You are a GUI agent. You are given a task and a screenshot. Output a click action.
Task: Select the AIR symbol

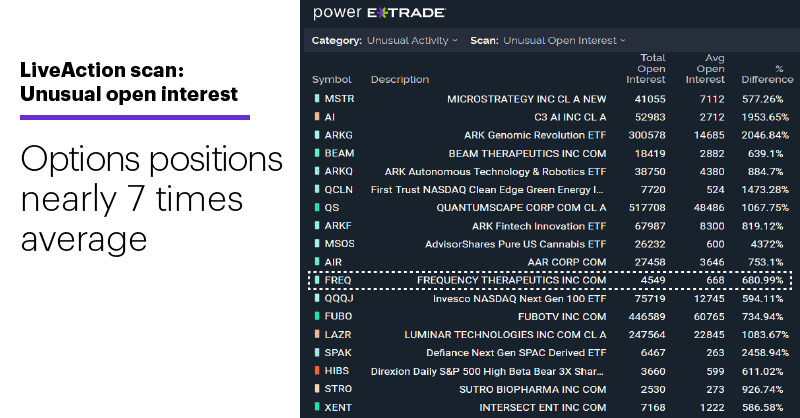pyautogui.click(x=333, y=262)
